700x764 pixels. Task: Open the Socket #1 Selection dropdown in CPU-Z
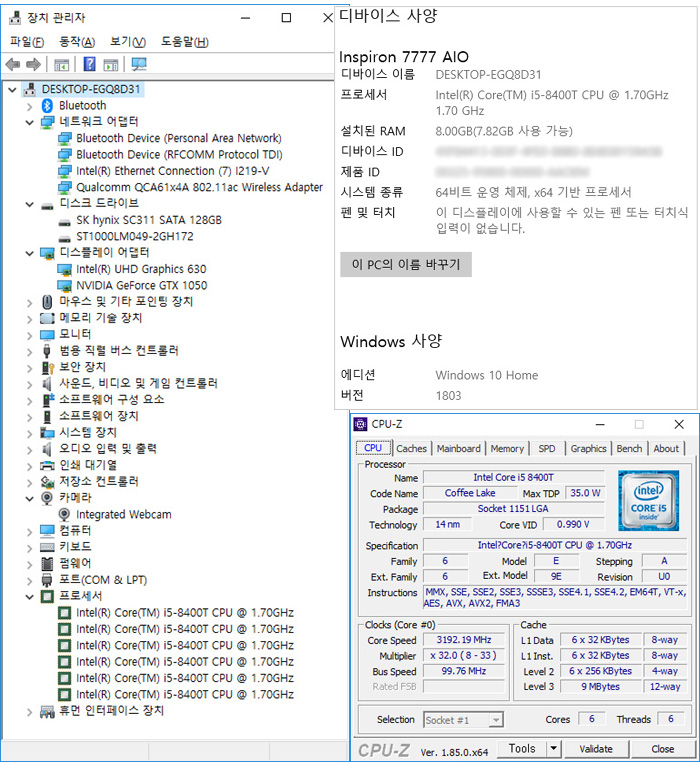[x=496, y=720]
